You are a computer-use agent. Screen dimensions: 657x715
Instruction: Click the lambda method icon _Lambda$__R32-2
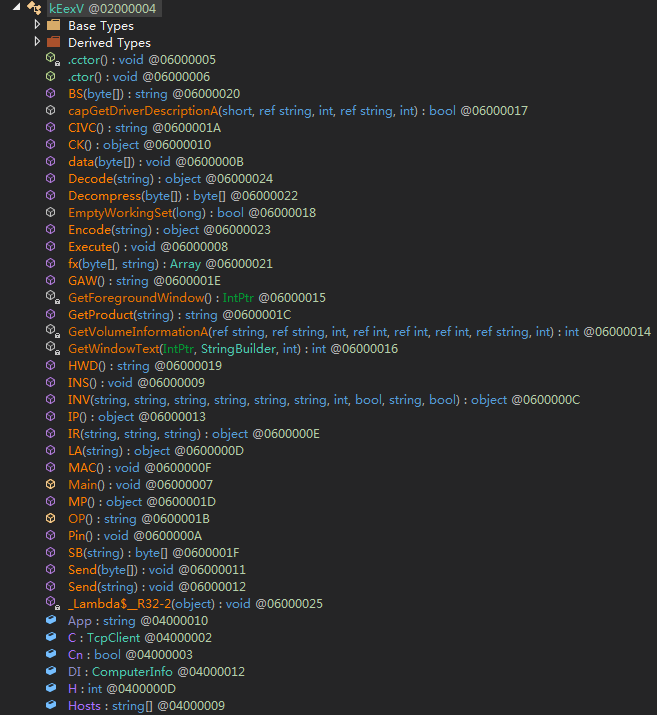51,603
